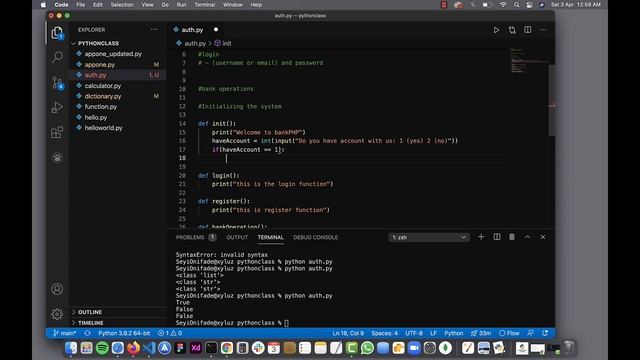Open Firefox from the Dock

133,348
